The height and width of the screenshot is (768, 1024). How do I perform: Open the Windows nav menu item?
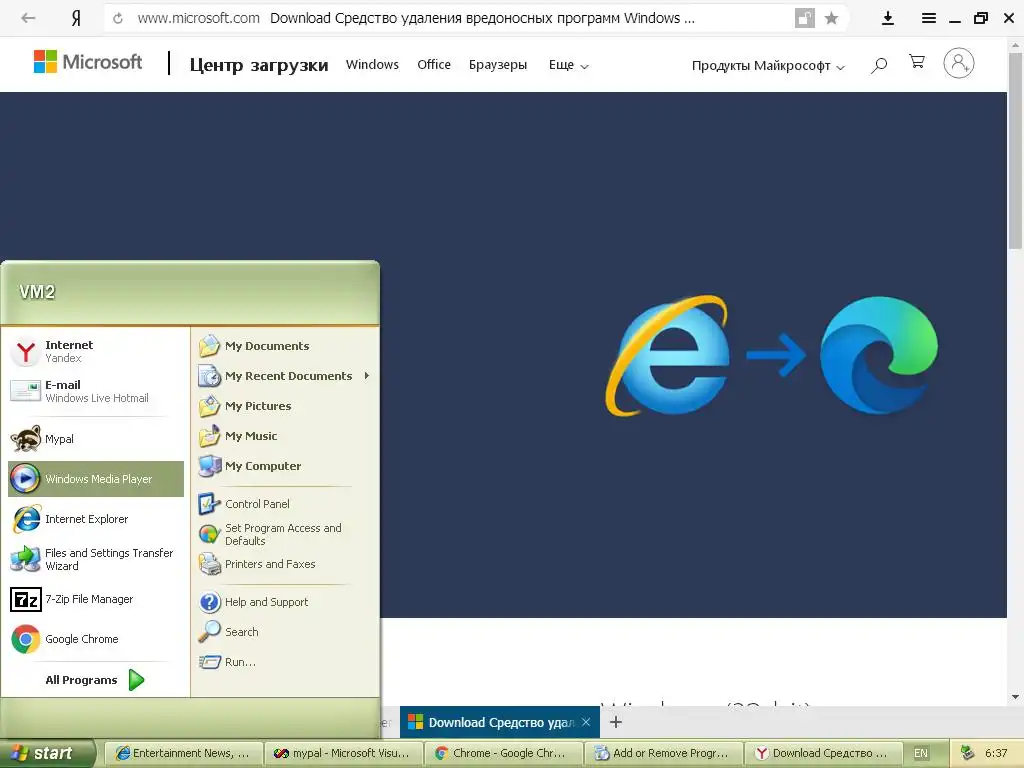click(x=372, y=65)
